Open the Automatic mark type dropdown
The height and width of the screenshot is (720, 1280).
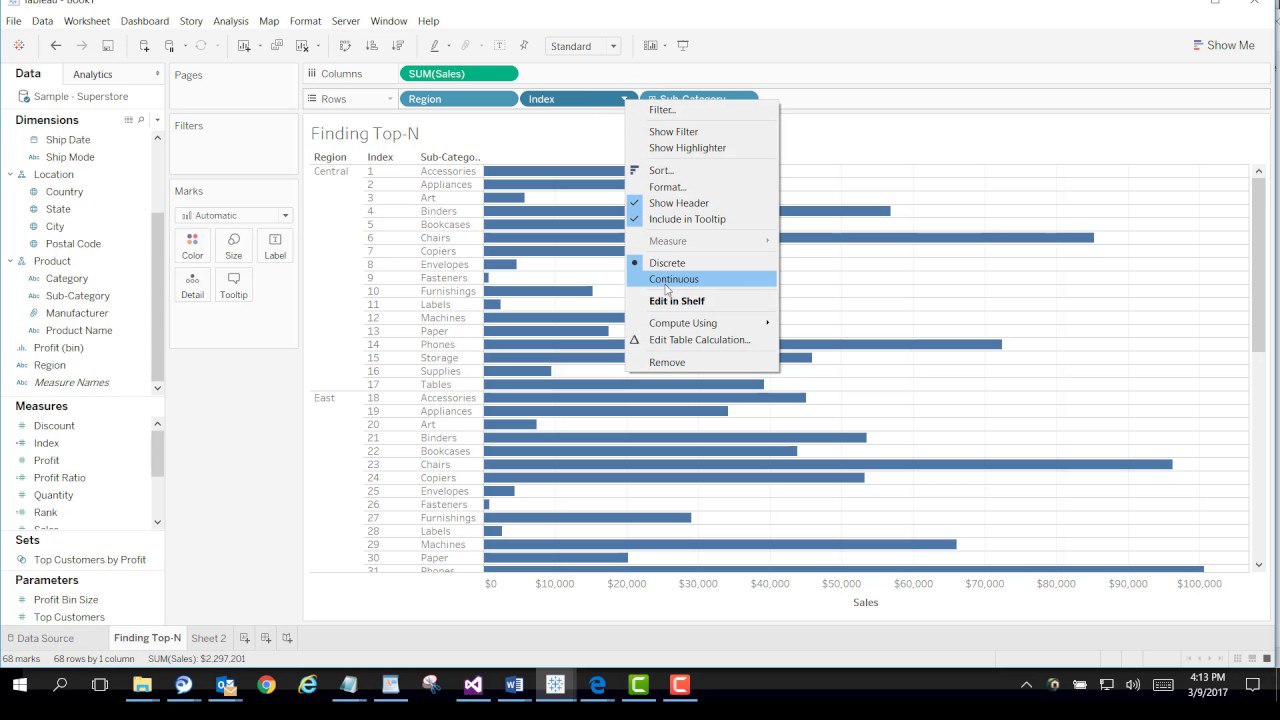pos(233,215)
